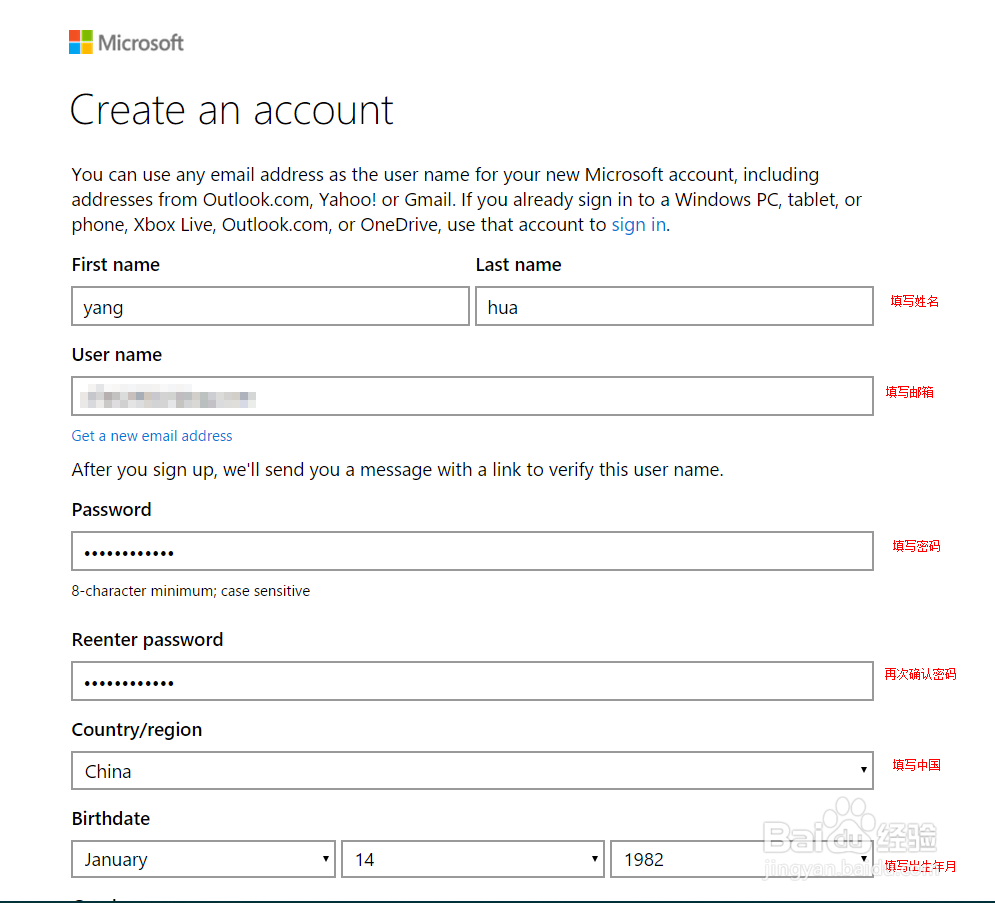Focus the First name field containing "yang"
The image size is (995, 903).
pyautogui.click(x=270, y=307)
